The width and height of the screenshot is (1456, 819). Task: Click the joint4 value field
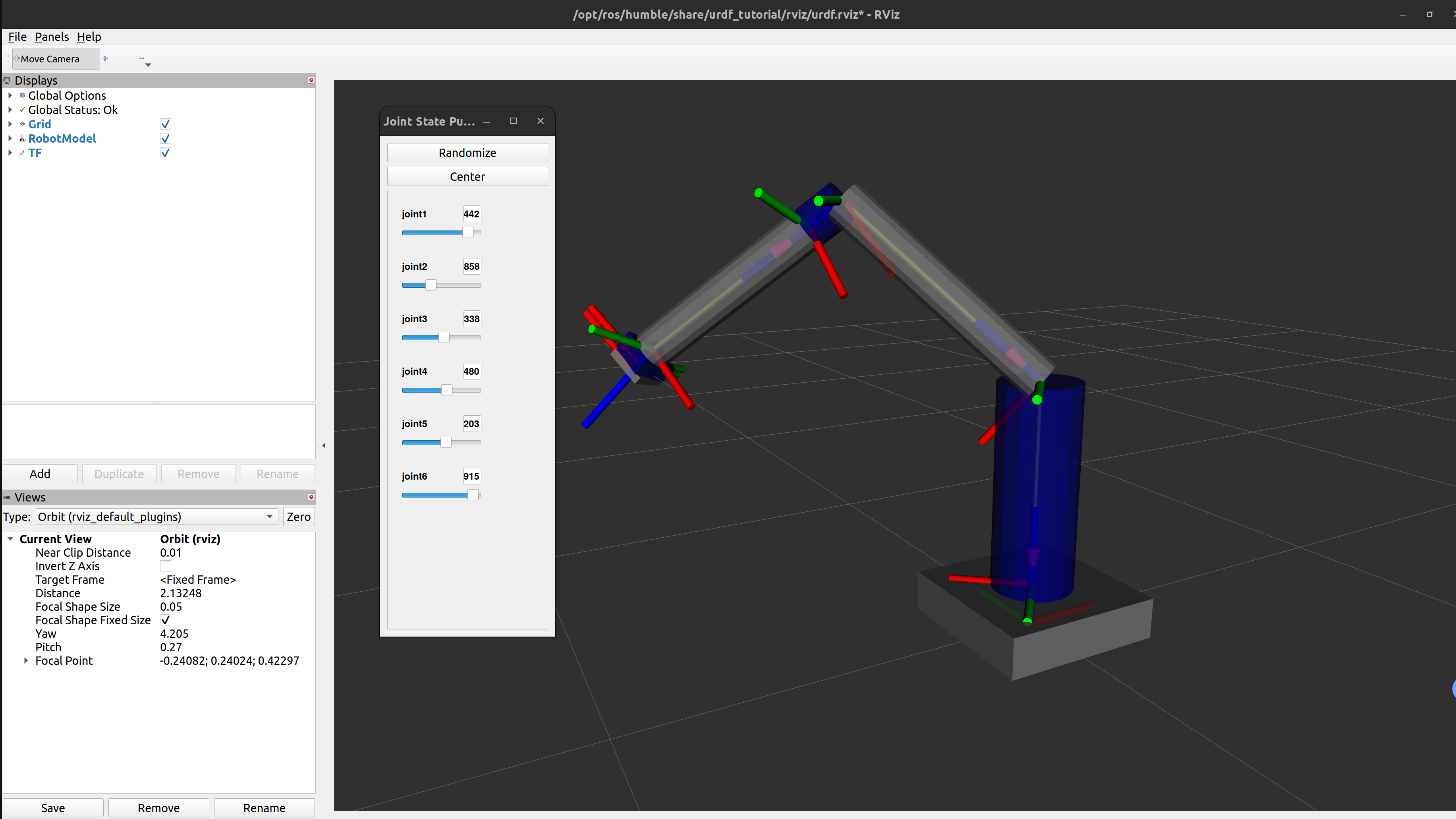pyautogui.click(x=471, y=372)
